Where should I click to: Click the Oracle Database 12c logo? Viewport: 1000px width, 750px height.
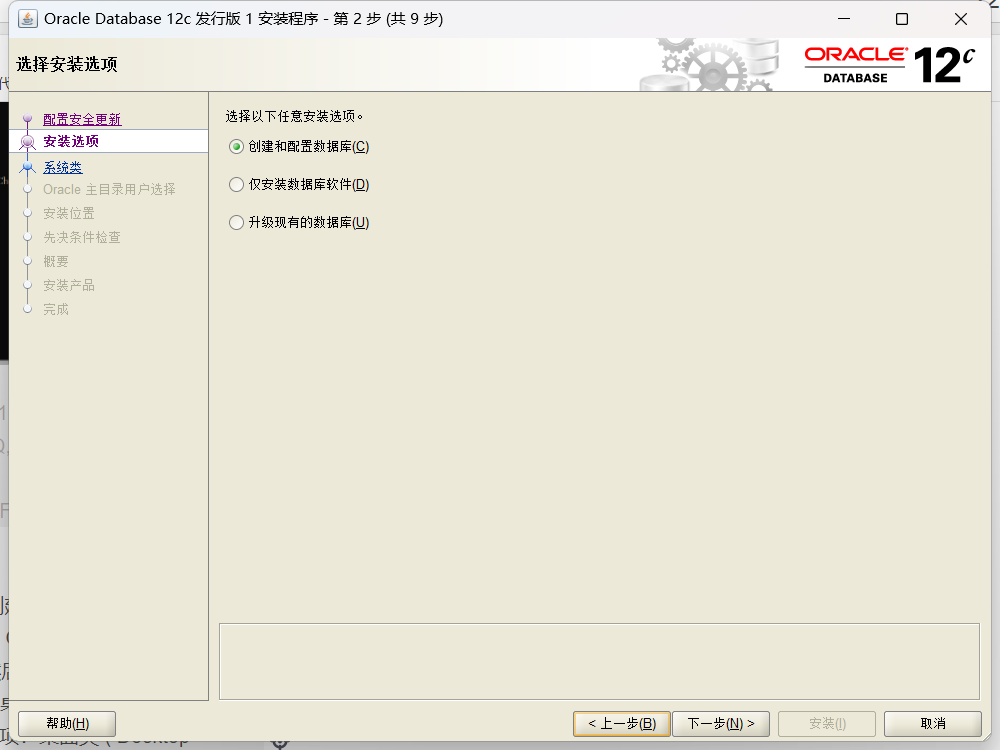point(890,64)
